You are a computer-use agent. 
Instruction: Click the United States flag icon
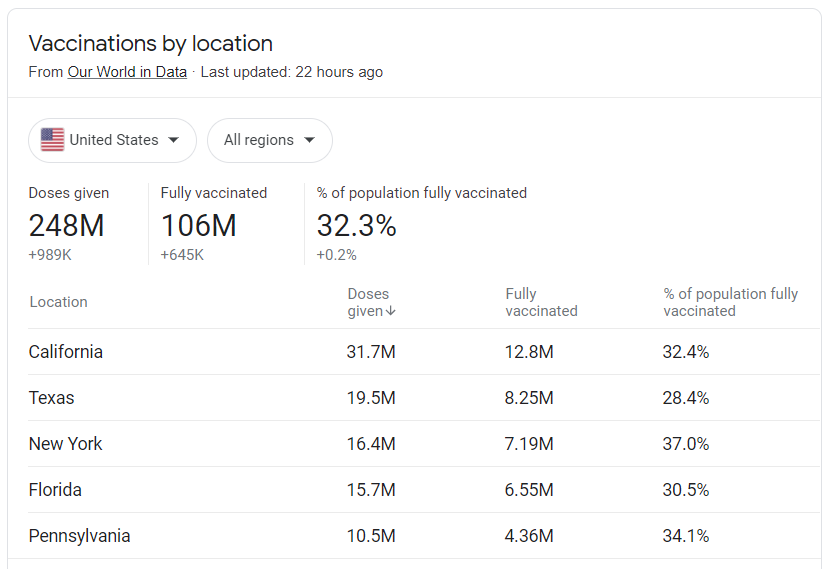click(52, 140)
